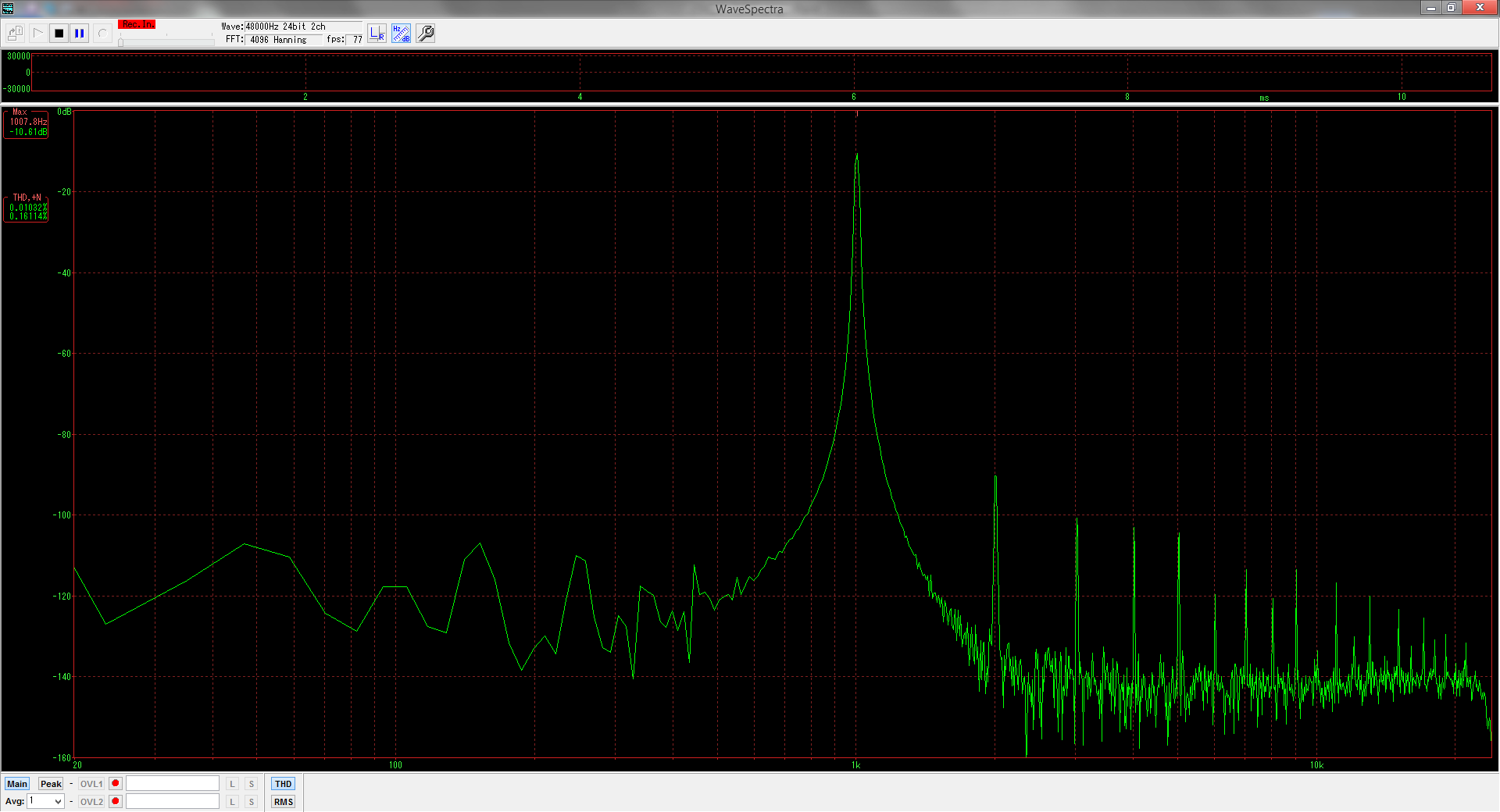Click the ms unit label on waveform axis
The image size is (1500, 812).
[1264, 98]
